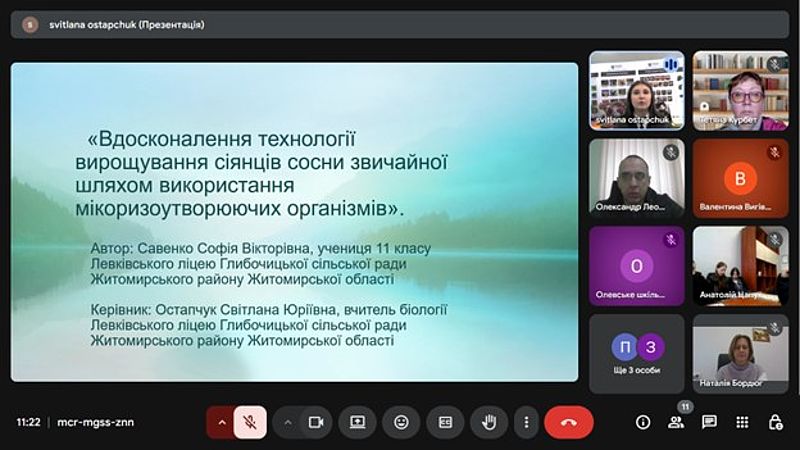Unmute the microphone in the call bar
Viewport: 800px width, 450px height.
250,422
